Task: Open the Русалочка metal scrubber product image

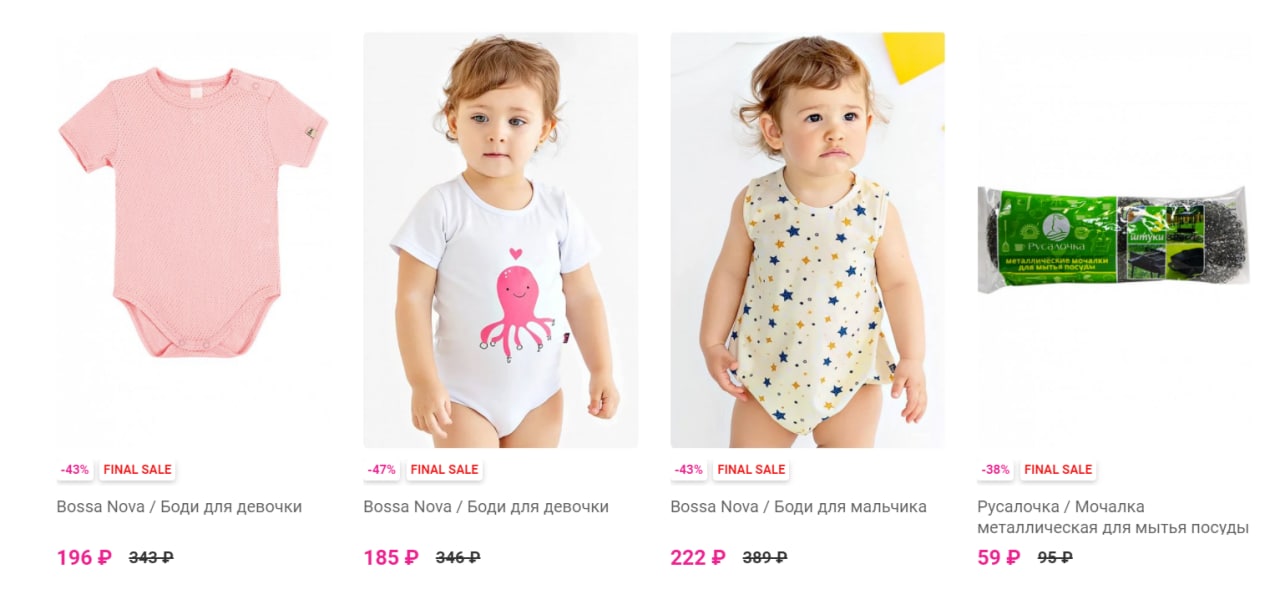Action: pos(1114,240)
